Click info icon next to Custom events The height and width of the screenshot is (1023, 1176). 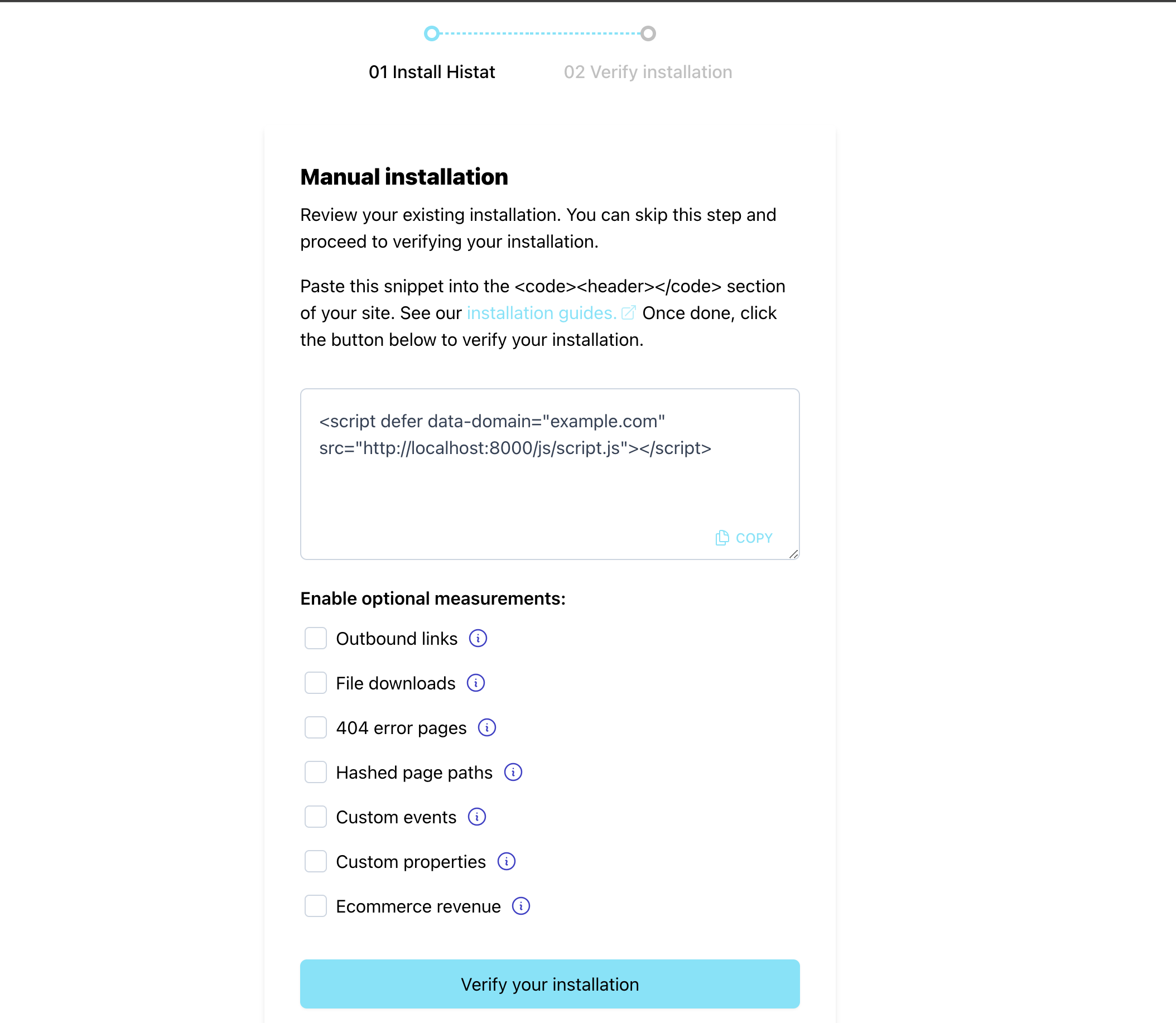pyautogui.click(x=477, y=816)
